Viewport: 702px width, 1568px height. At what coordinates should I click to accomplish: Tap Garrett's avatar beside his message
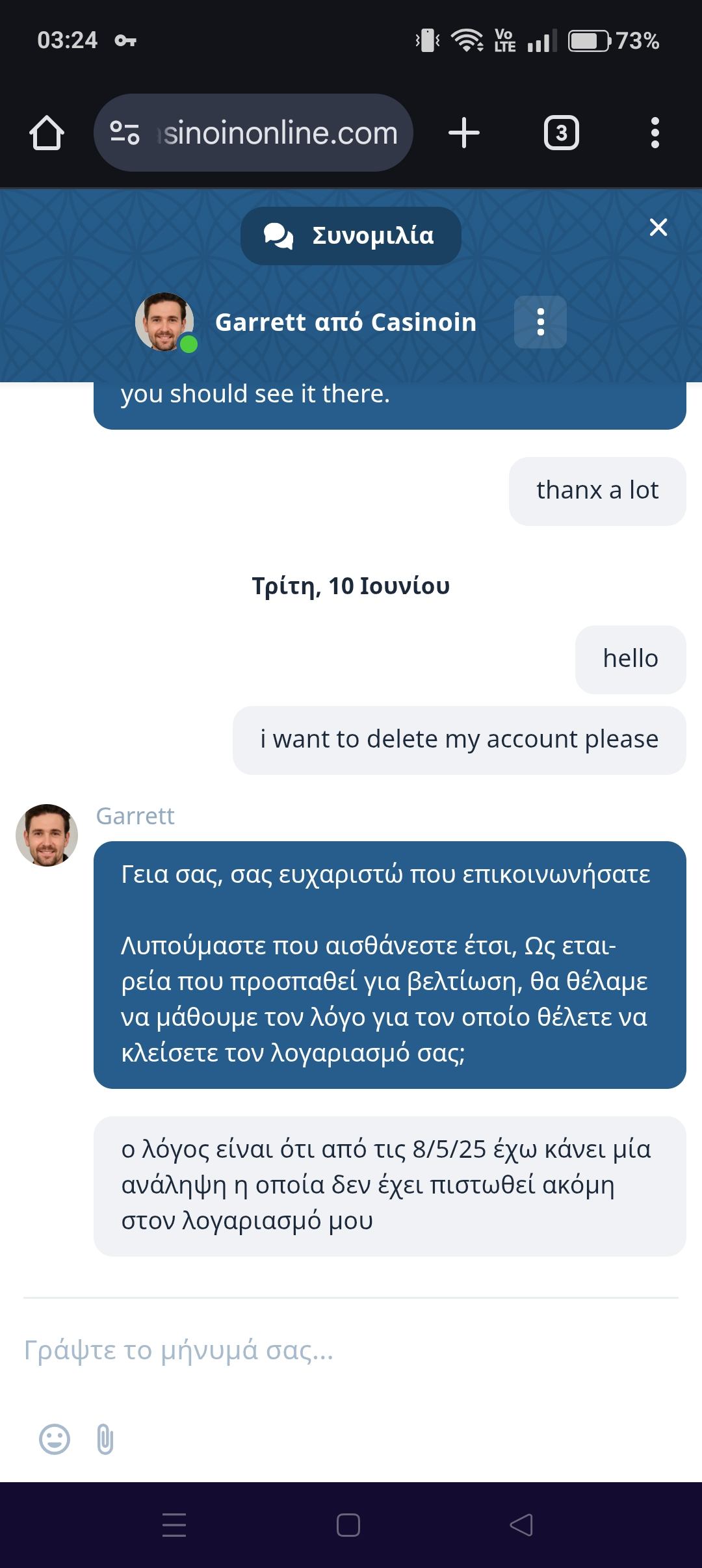[x=47, y=835]
